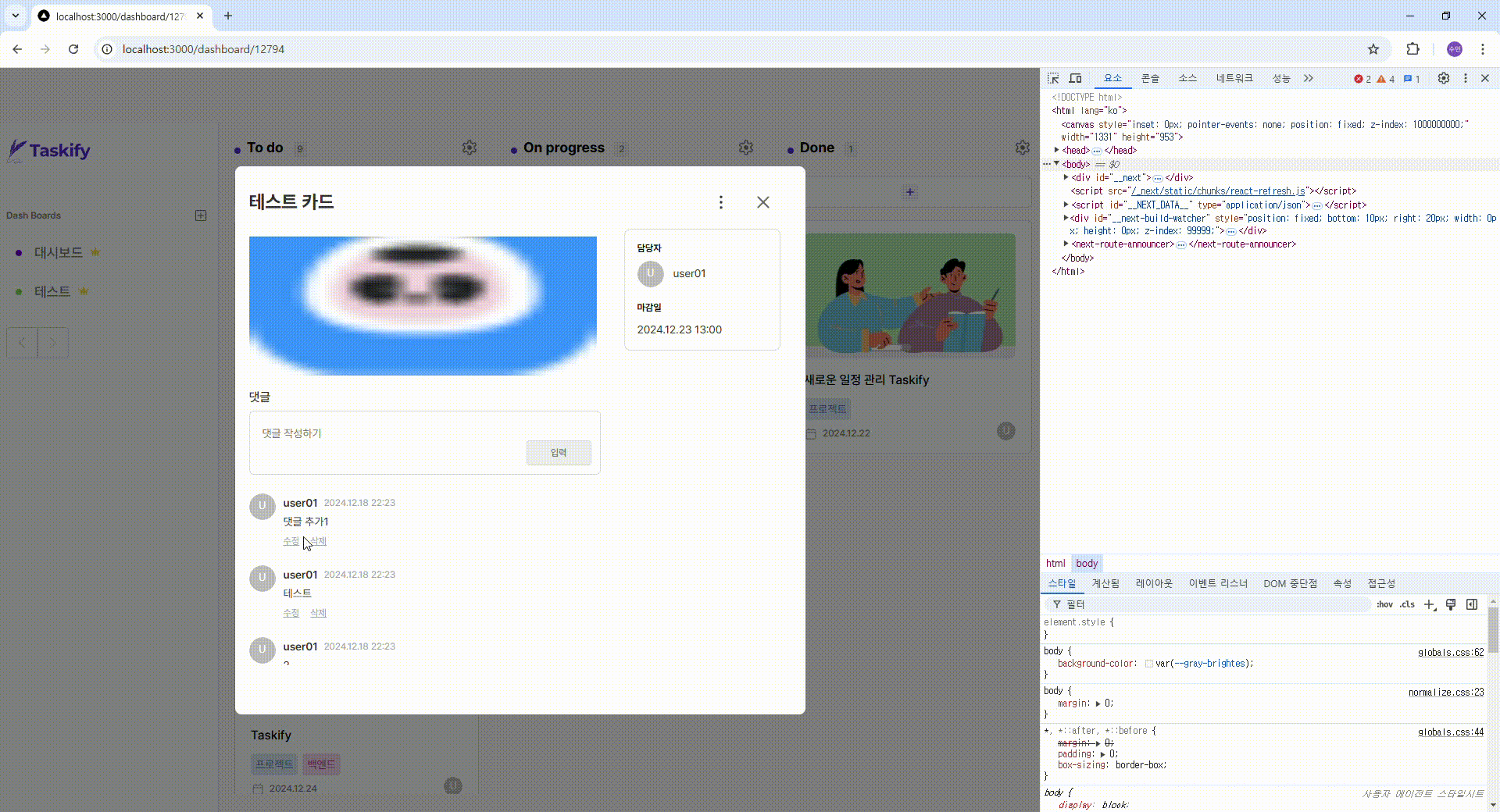
Task: Add a new dashboard with plus icon
Action: [201, 215]
